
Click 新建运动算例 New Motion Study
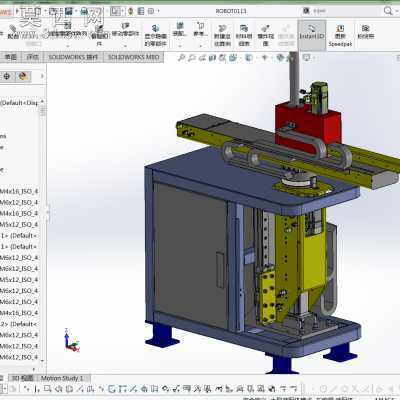222,35
